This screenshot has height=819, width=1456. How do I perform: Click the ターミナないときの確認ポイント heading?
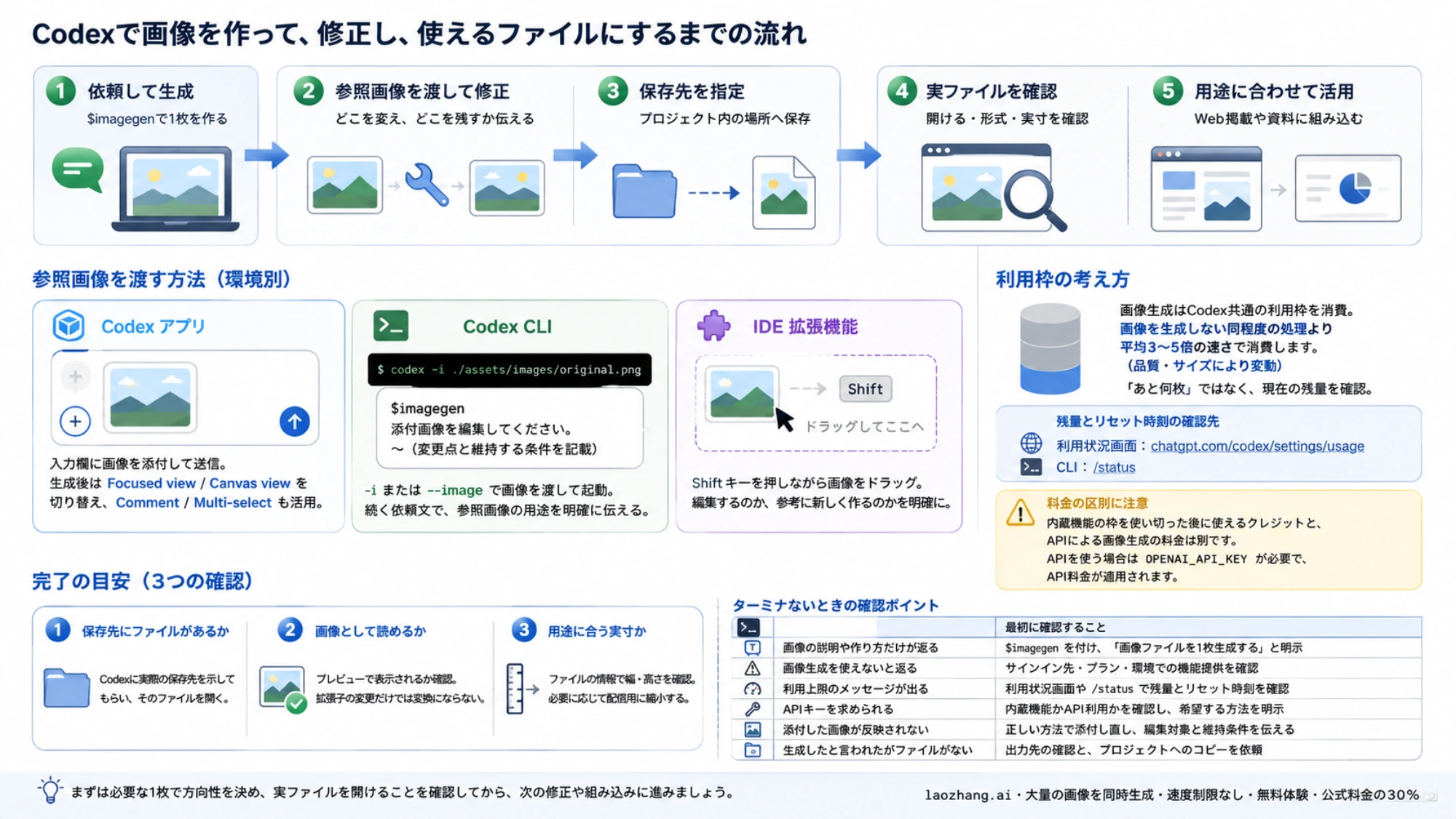point(836,606)
